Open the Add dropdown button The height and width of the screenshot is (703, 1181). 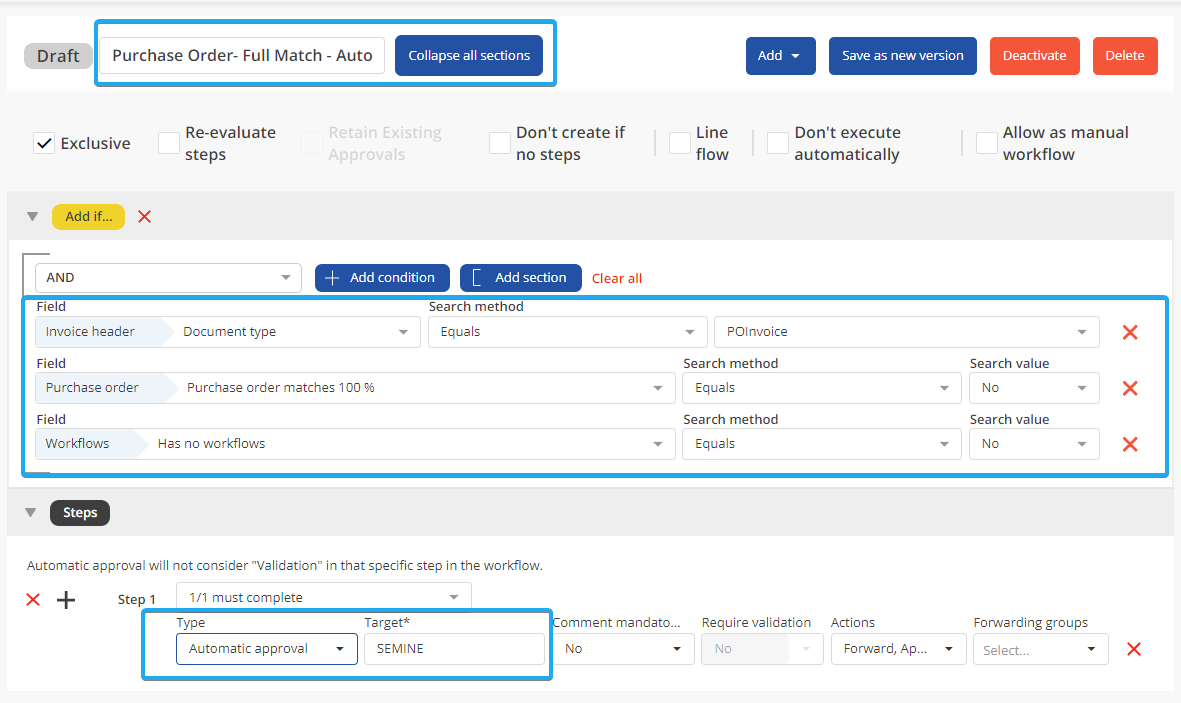(x=780, y=56)
